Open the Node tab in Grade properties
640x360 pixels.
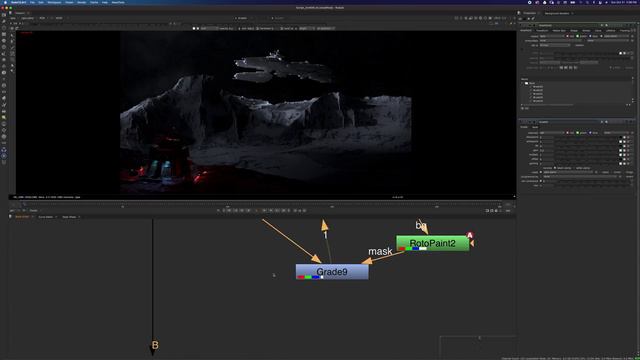pyautogui.click(x=535, y=127)
